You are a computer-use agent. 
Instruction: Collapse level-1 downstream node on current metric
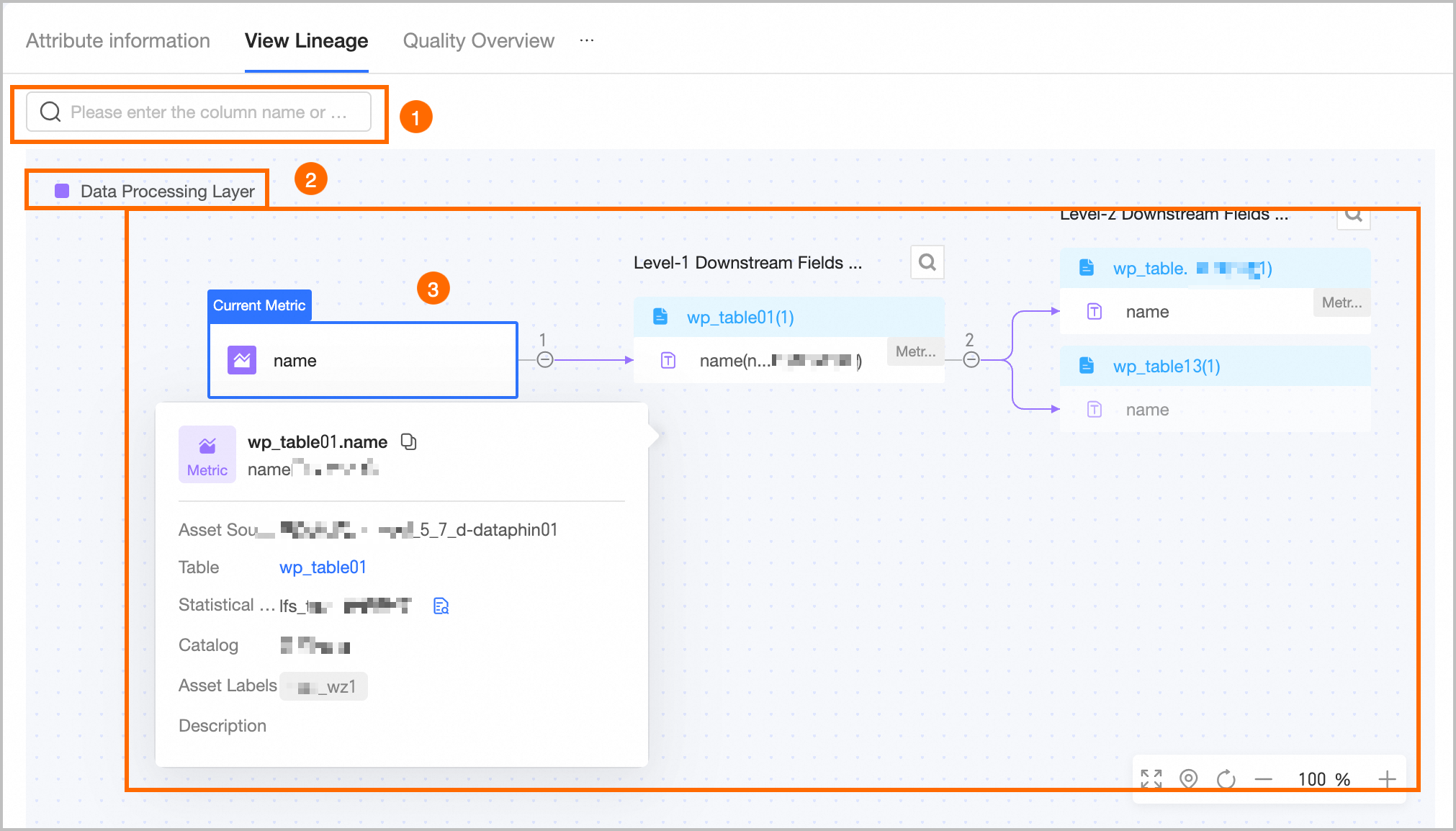point(545,359)
